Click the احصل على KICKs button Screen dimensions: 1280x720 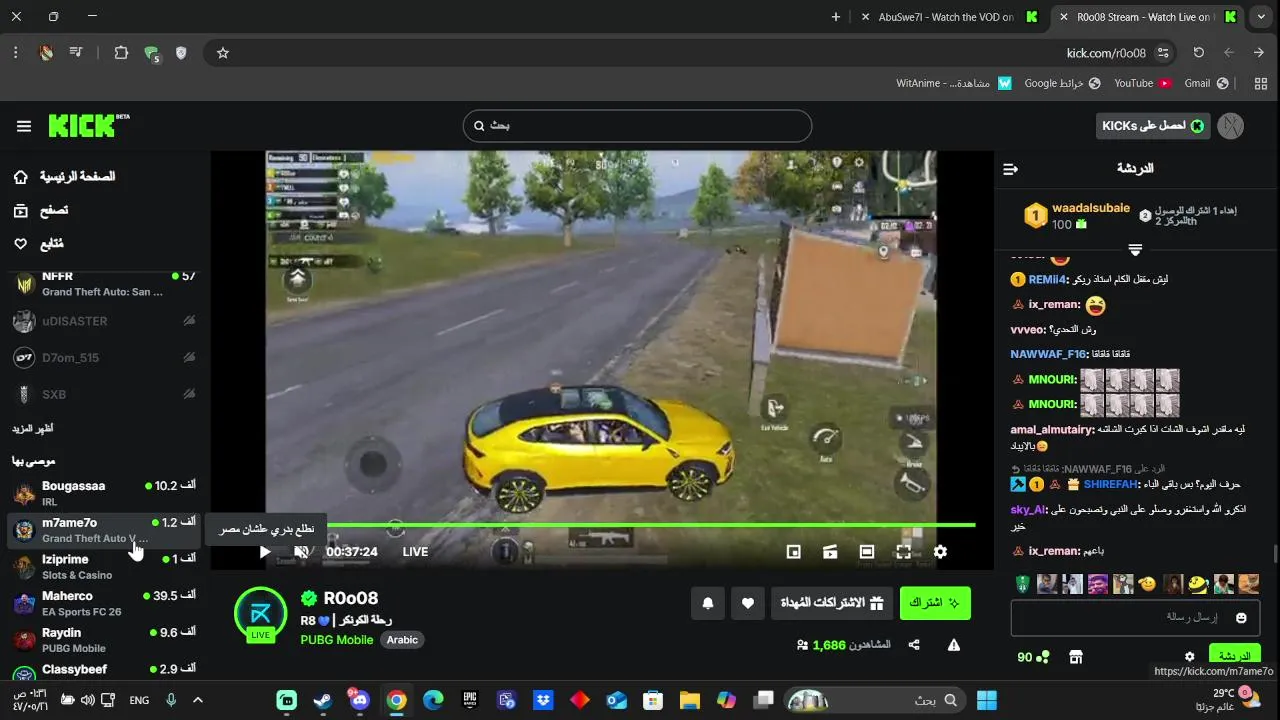pos(1153,126)
